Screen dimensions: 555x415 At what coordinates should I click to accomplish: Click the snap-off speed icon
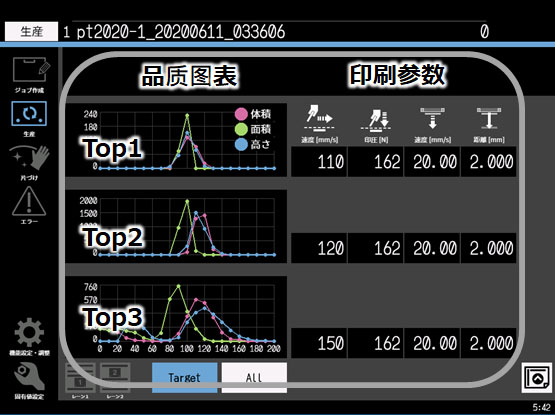point(432,119)
